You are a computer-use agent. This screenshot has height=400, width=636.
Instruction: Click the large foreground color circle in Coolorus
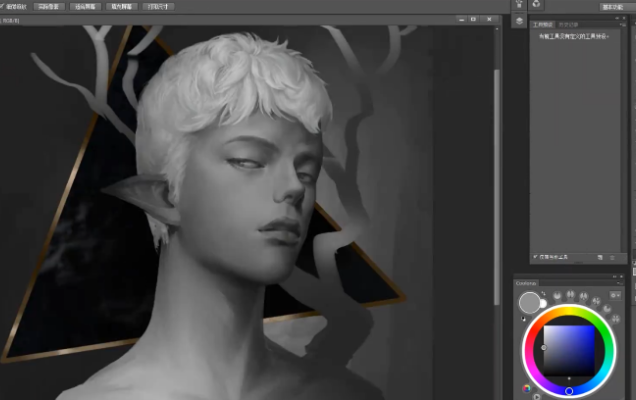pos(530,301)
